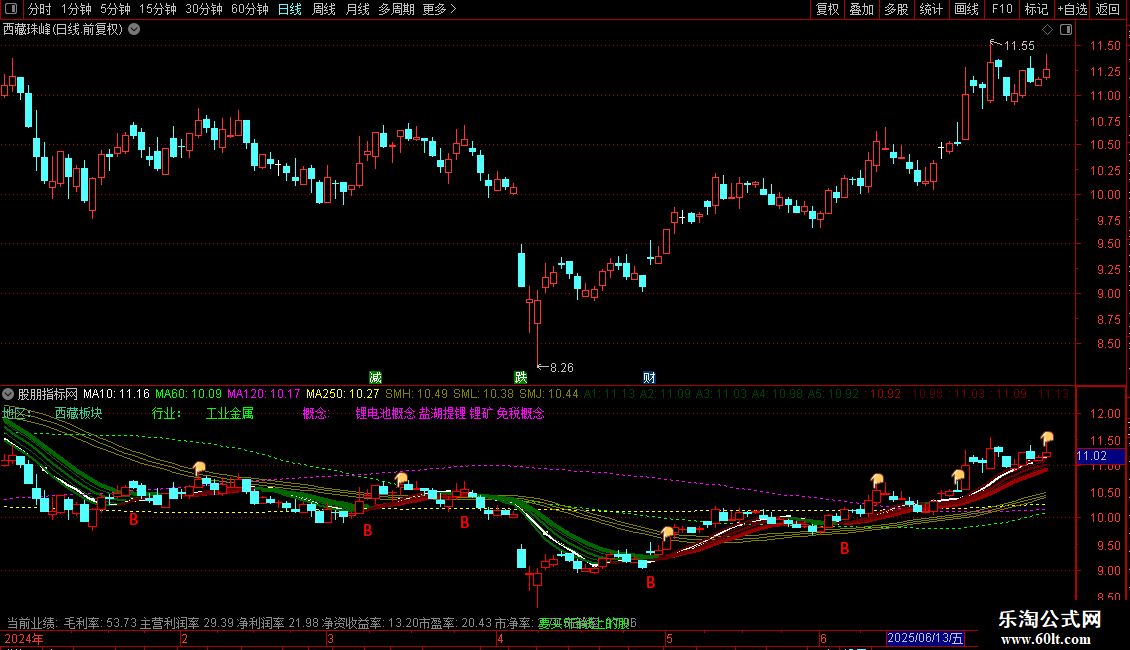1130x650 pixels.
Task: Click the MA60: 10.09 value
Action: pos(189,394)
